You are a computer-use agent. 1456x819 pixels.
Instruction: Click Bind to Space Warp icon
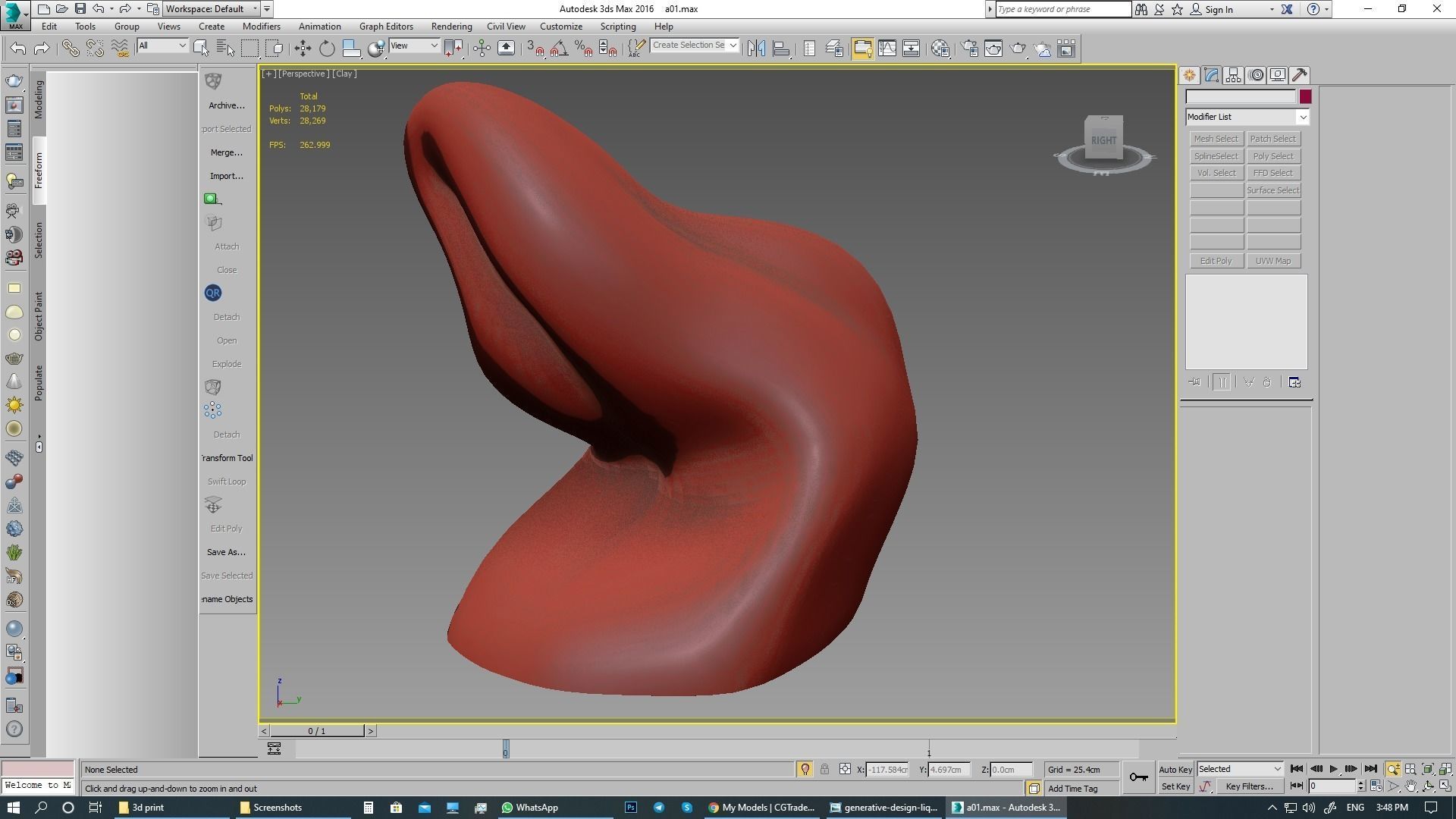pos(120,49)
